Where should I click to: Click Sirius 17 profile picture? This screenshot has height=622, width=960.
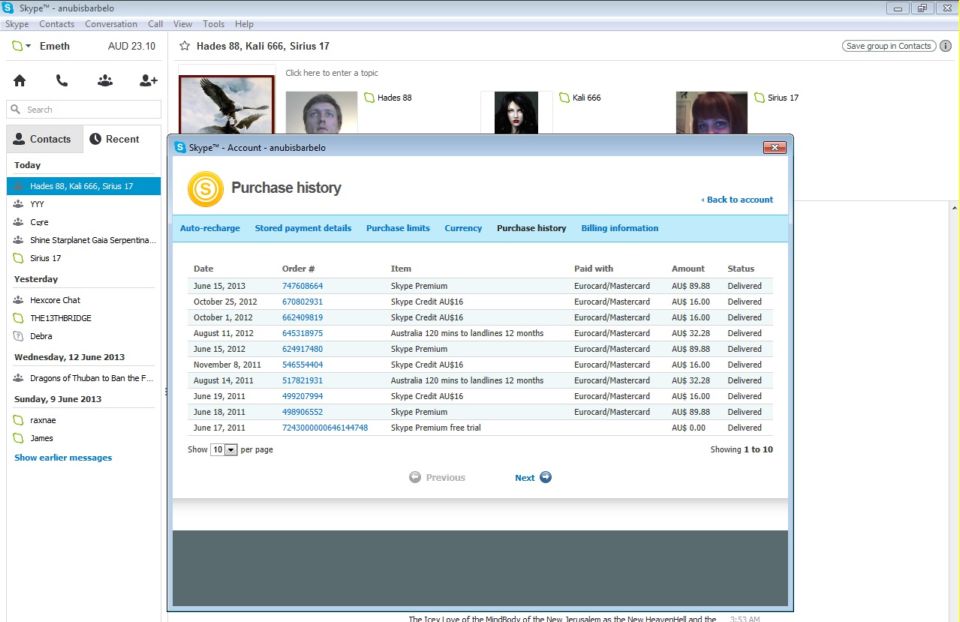click(x=711, y=113)
